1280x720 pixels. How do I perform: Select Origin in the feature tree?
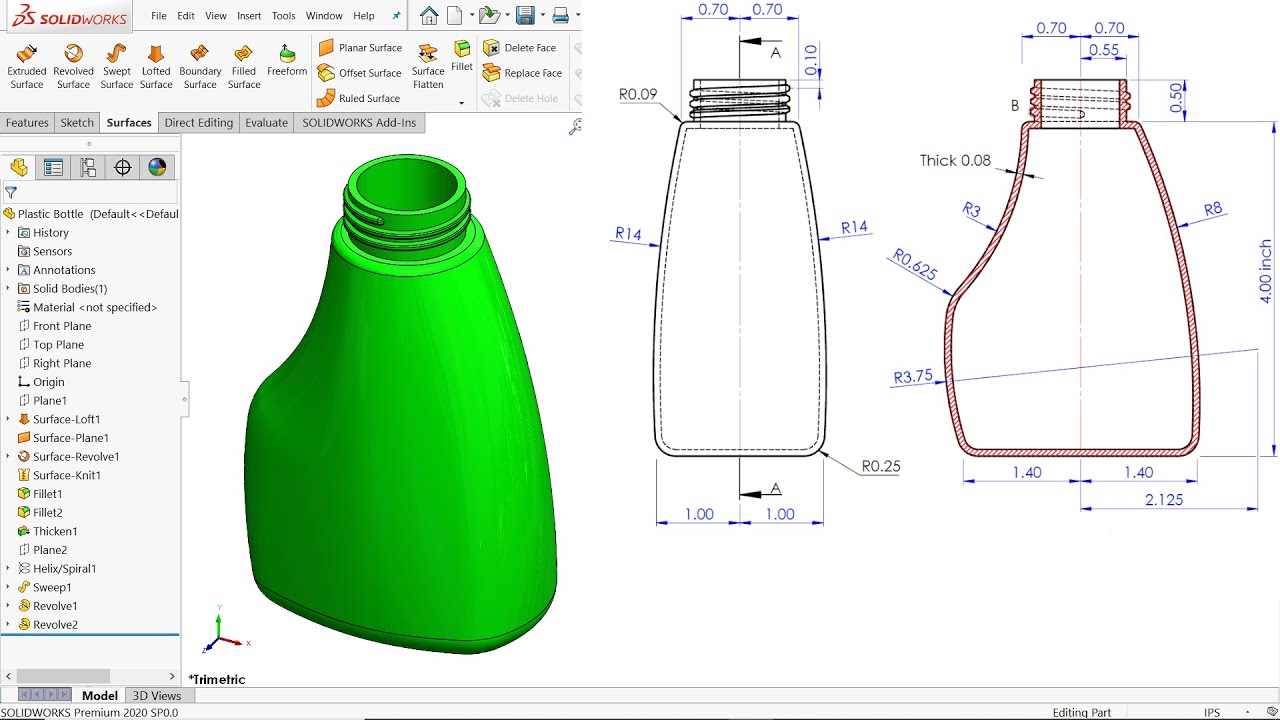coord(41,382)
